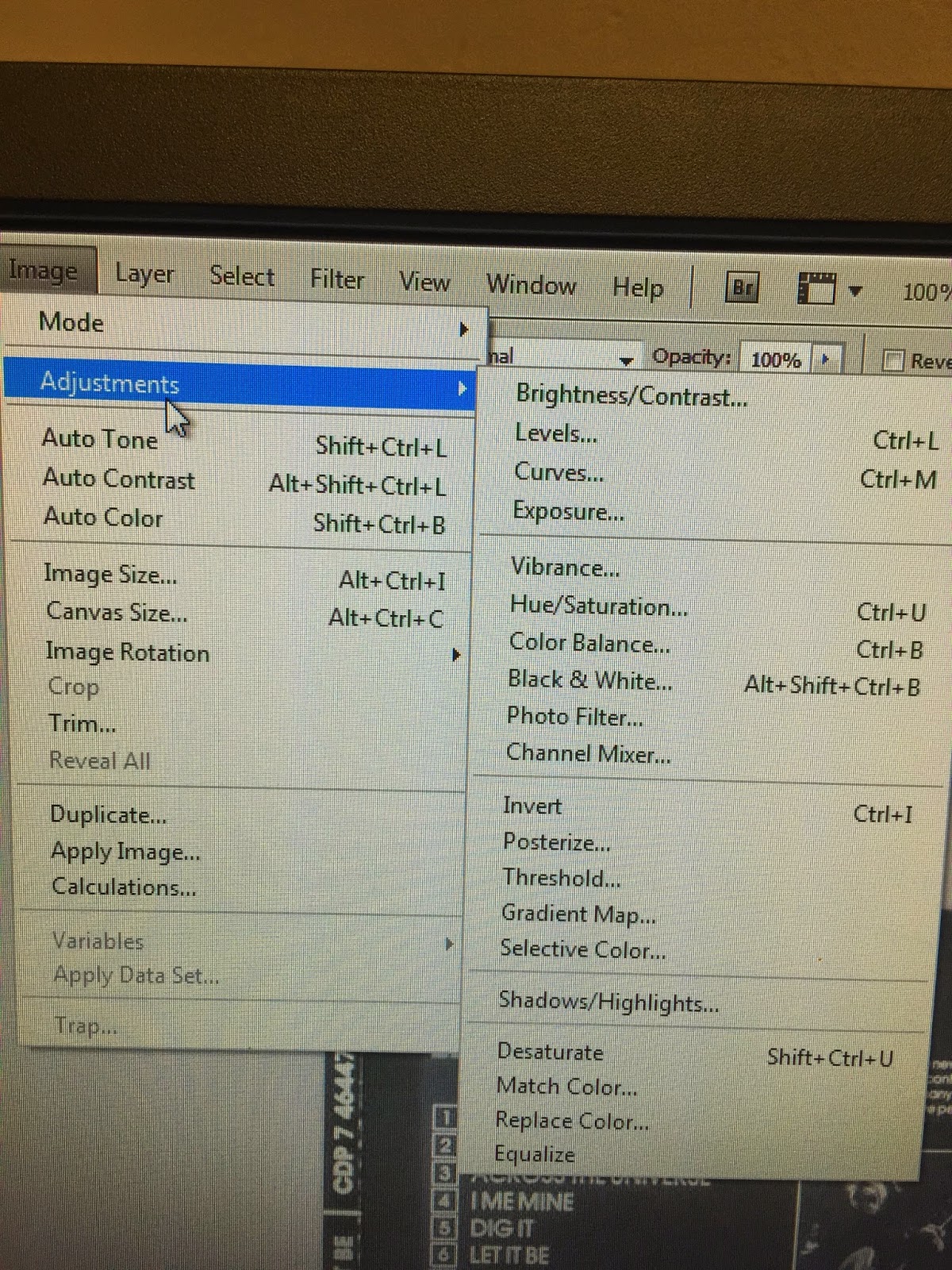
Task: Open the Help menu
Action: coord(637,287)
